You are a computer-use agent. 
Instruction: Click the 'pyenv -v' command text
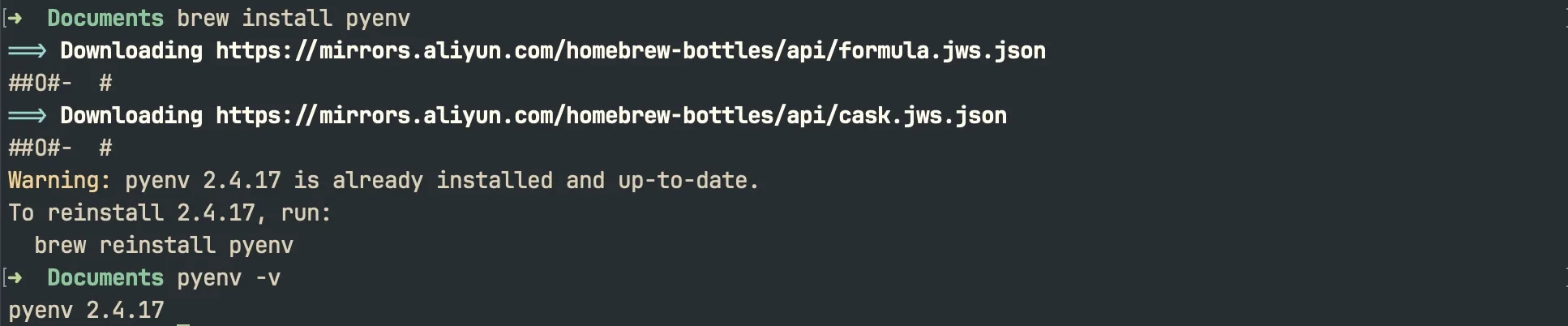tap(229, 277)
